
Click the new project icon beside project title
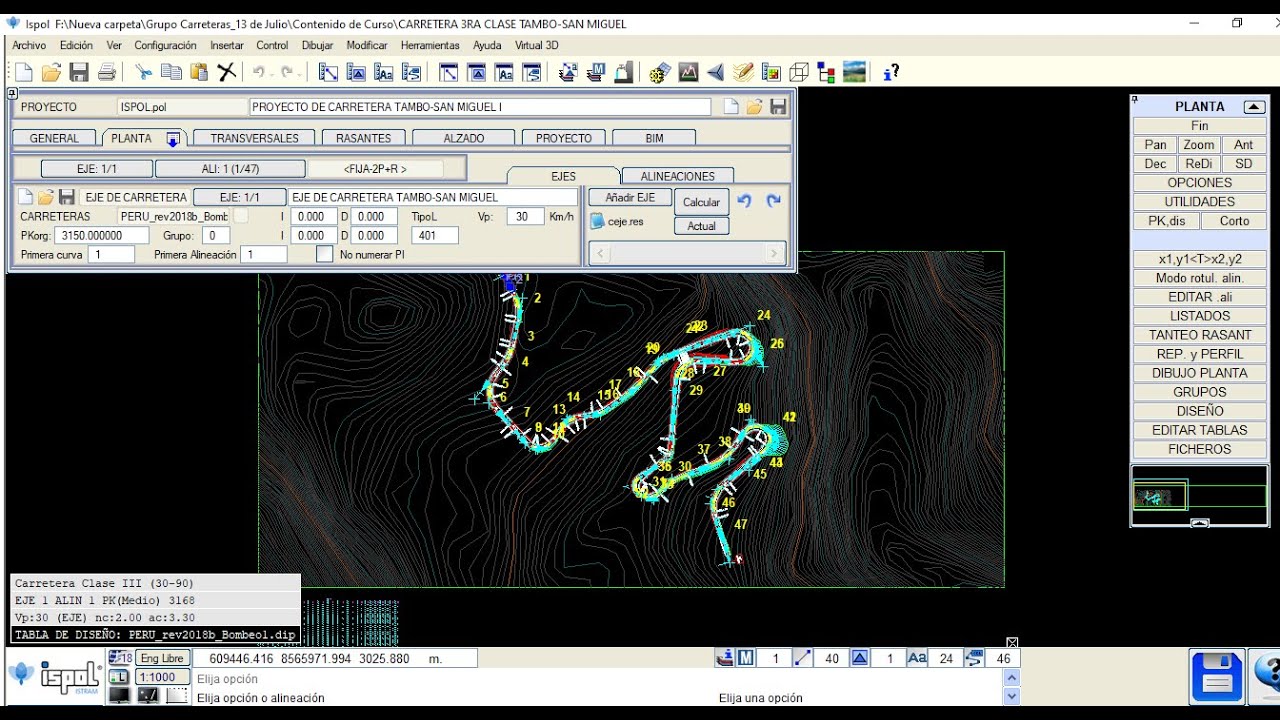click(x=731, y=107)
